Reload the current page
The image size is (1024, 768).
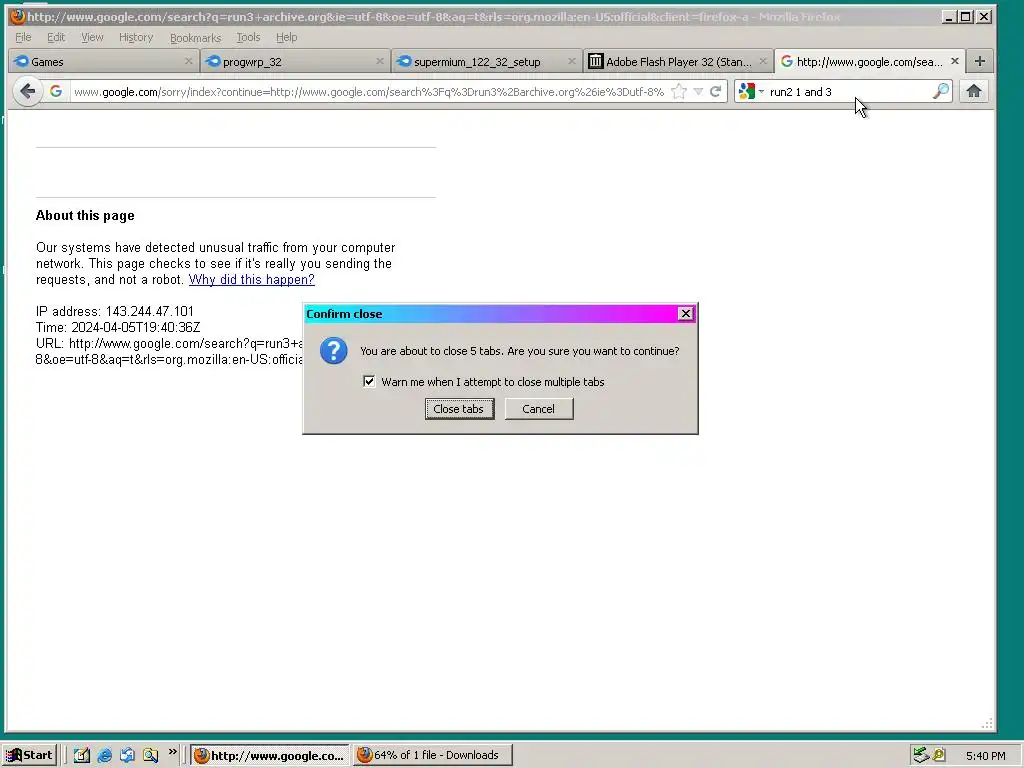(716, 91)
